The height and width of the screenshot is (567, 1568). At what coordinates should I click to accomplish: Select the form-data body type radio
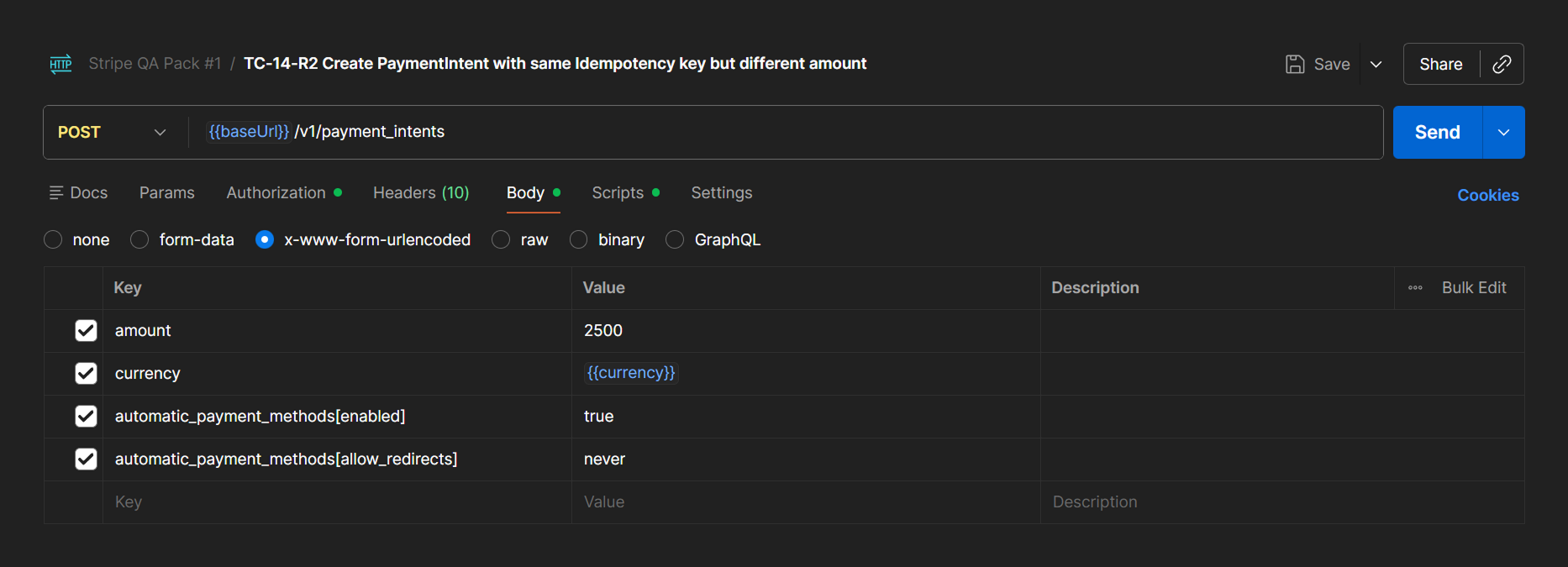click(x=139, y=239)
